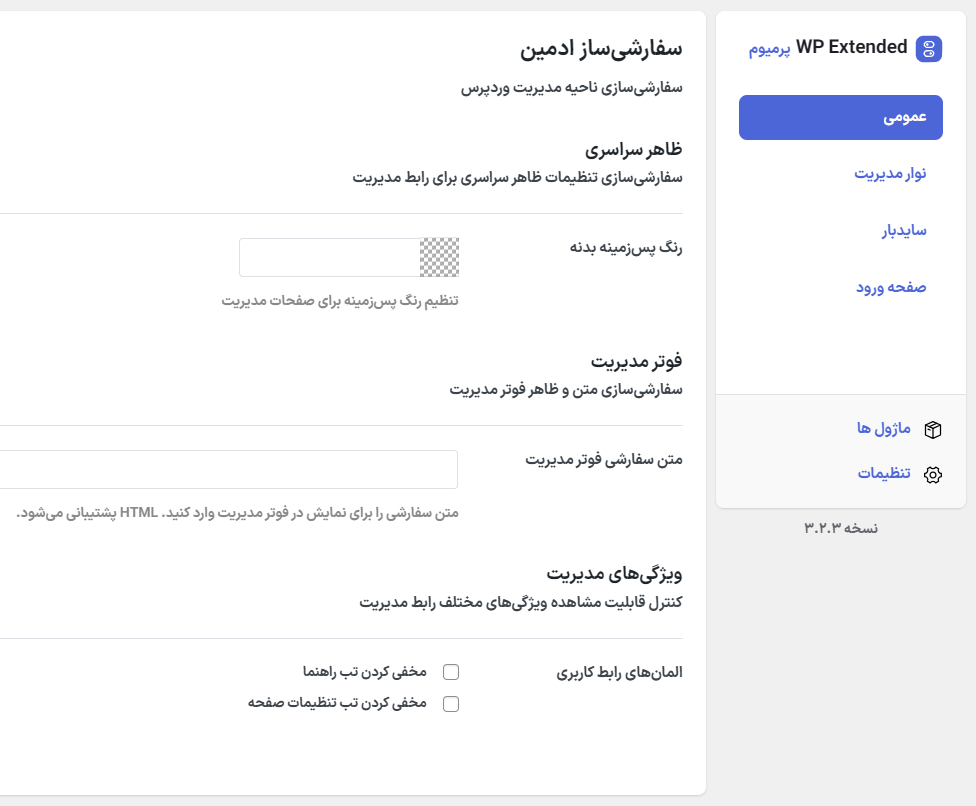This screenshot has height=806, width=976.
Task: Check مخفی کردن تب راهنما option
Action: pyautogui.click(x=450, y=671)
